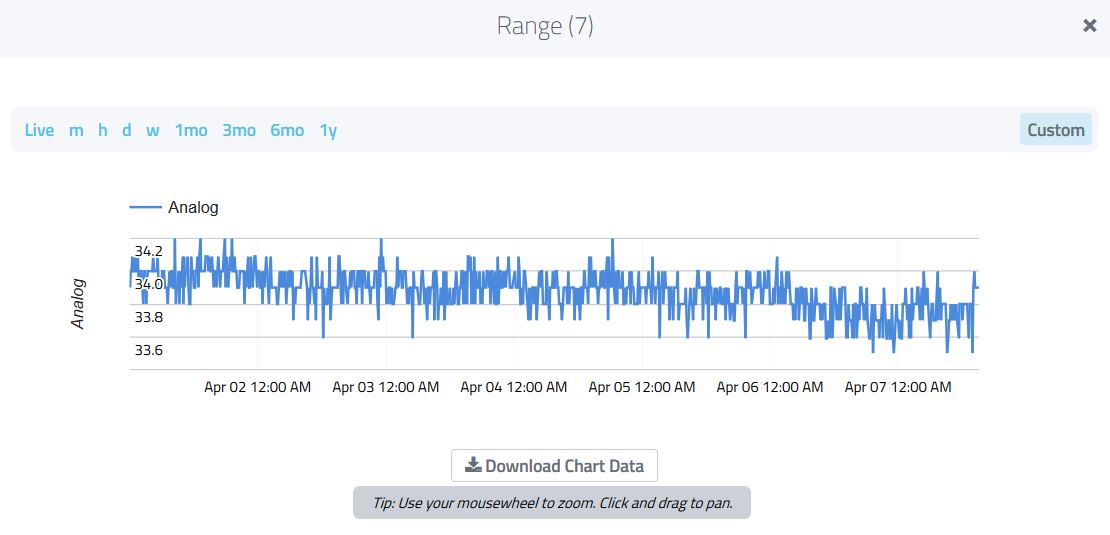Click the Range (7) dialog title
The width and height of the screenshot is (1110, 535).
545,26
